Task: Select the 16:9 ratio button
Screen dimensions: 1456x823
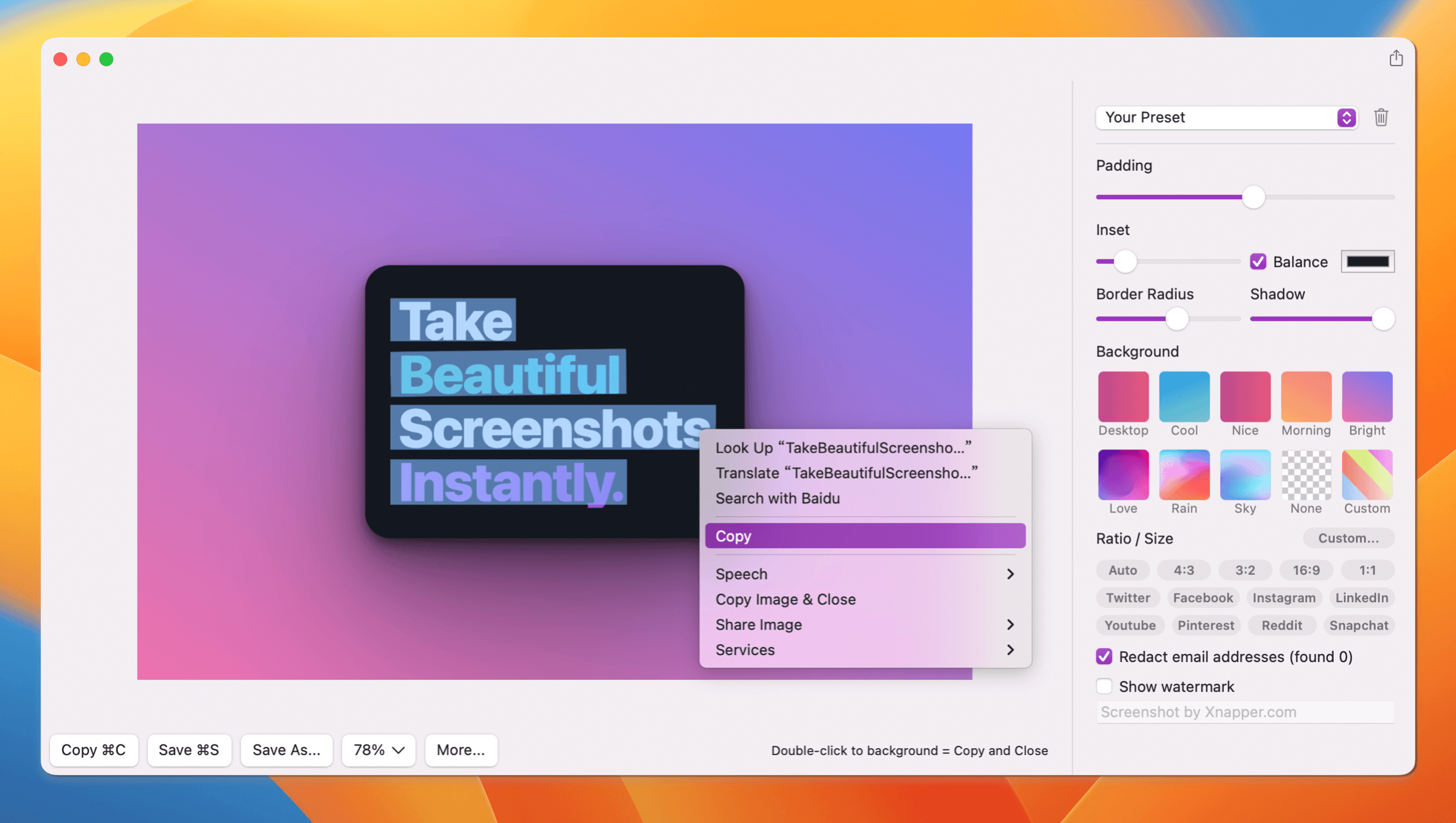Action: (x=1306, y=570)
